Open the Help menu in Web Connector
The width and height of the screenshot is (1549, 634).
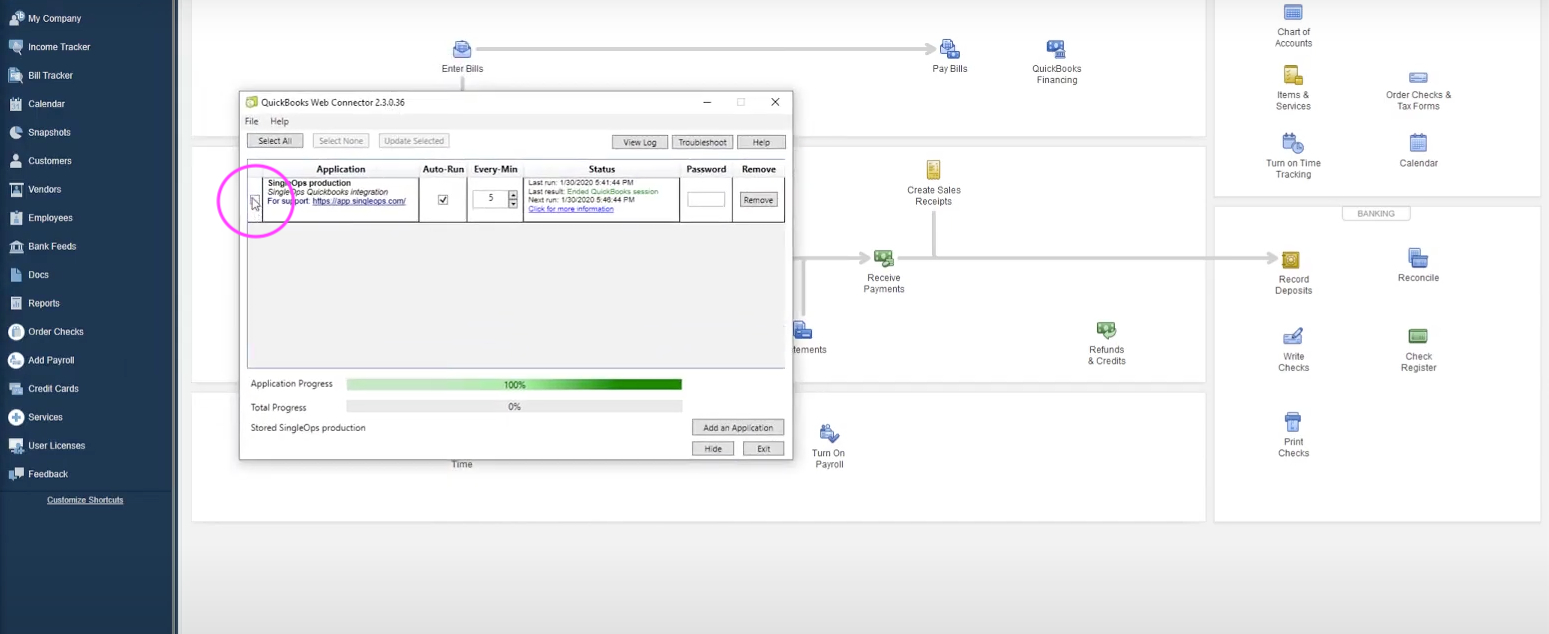280,121
